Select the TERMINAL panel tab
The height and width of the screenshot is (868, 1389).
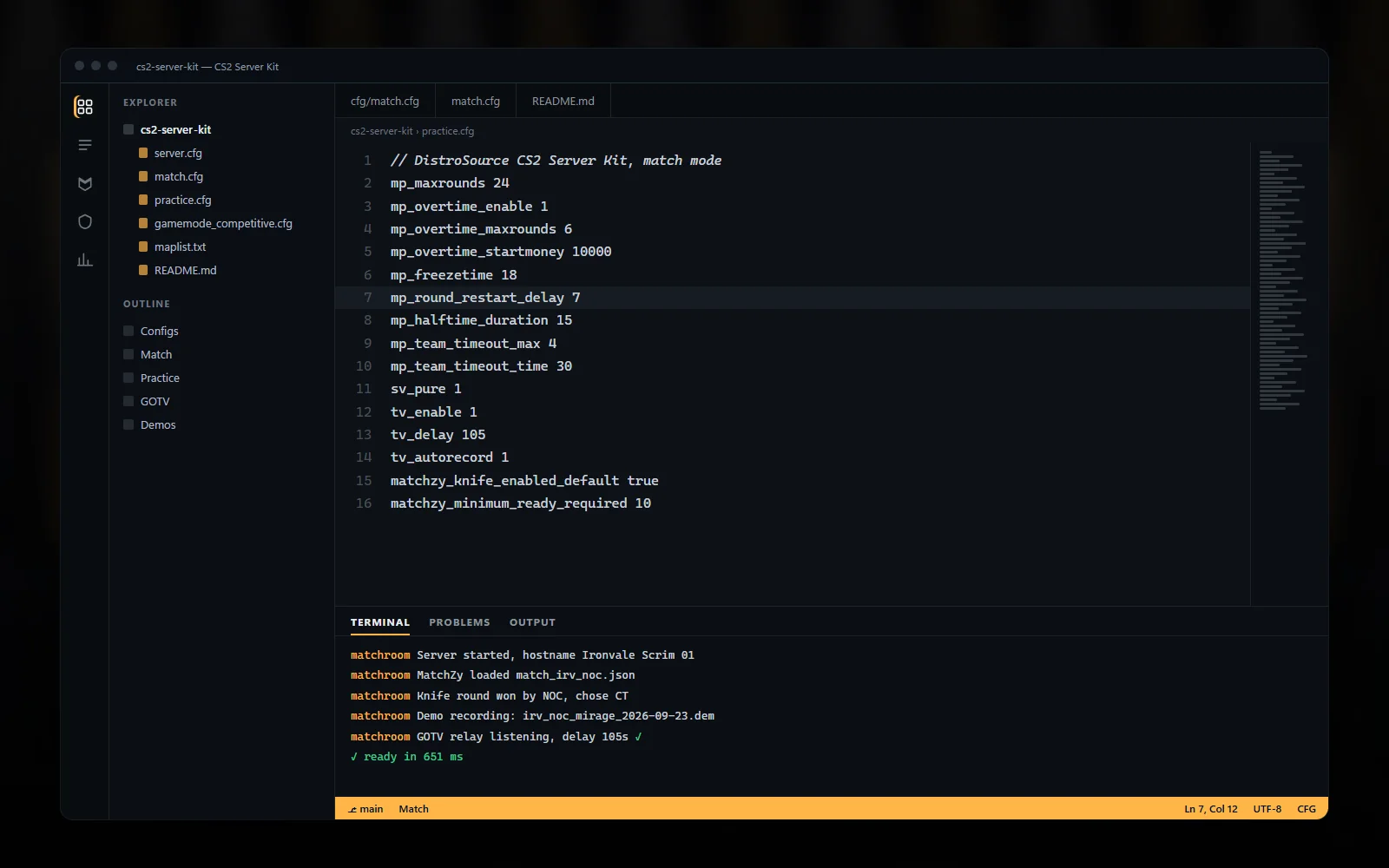[x=380, y=622]
